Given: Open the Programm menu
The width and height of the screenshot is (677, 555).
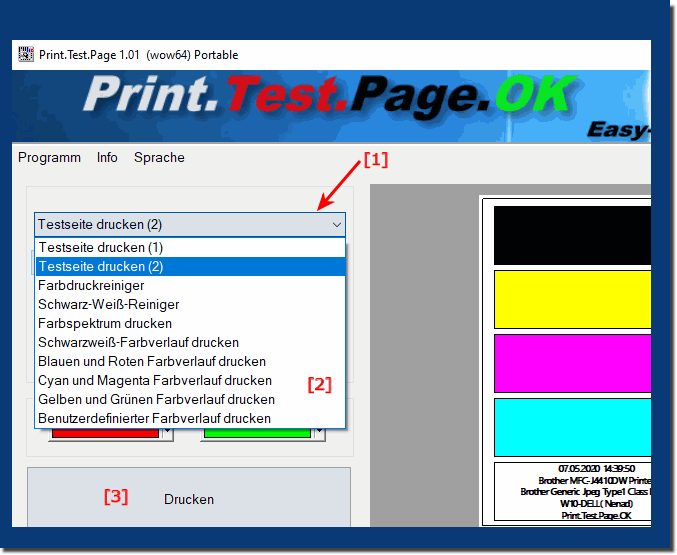Looking at the screenshot, I should coord(49,158).
